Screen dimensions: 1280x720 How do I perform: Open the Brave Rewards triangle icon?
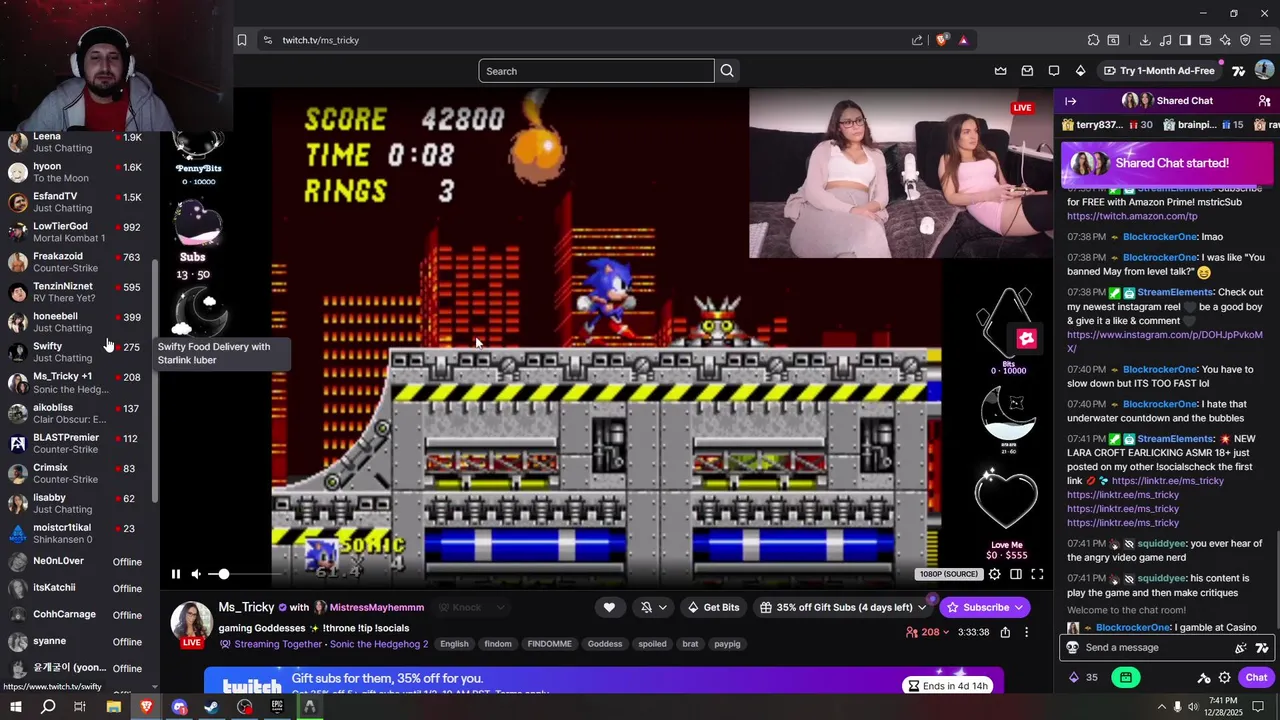point(963,40)
